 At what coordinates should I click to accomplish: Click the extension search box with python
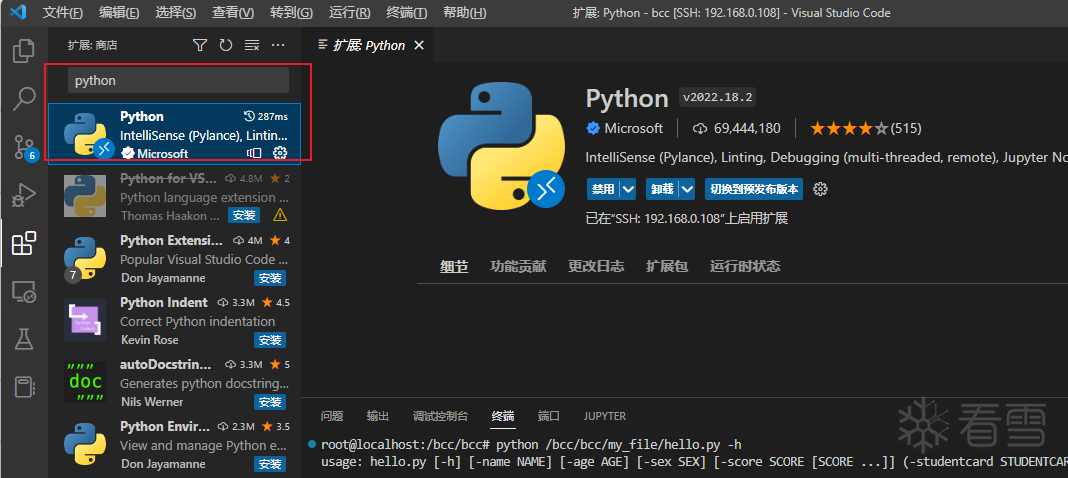click(178, 80)
